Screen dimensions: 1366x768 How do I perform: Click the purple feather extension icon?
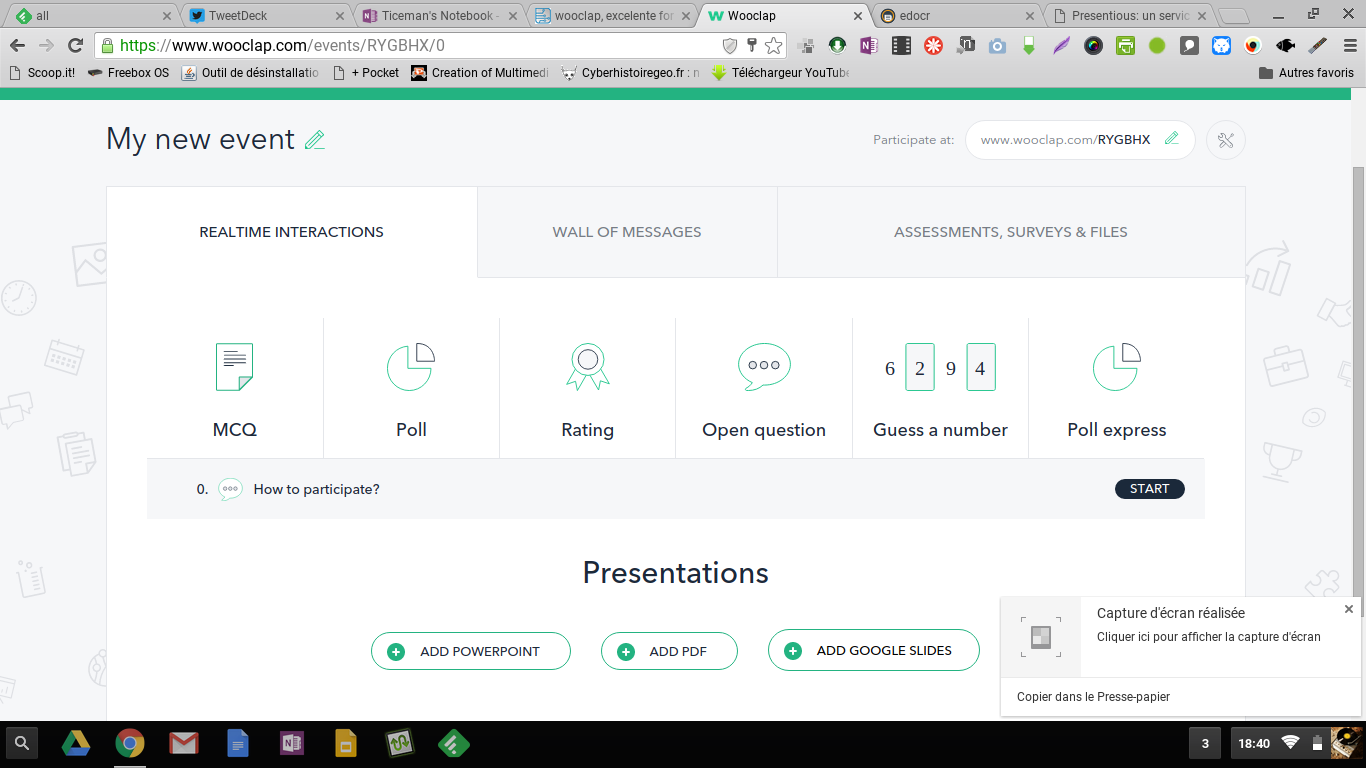(1061, 46)
